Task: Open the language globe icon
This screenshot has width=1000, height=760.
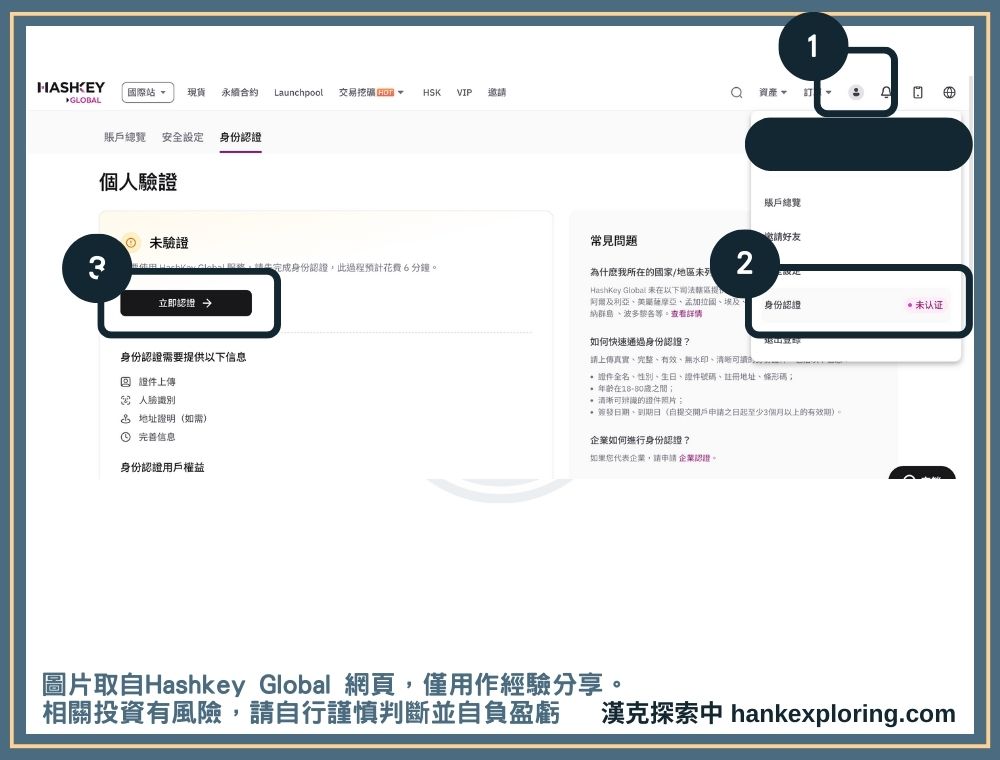Action: tap(949, 92)
